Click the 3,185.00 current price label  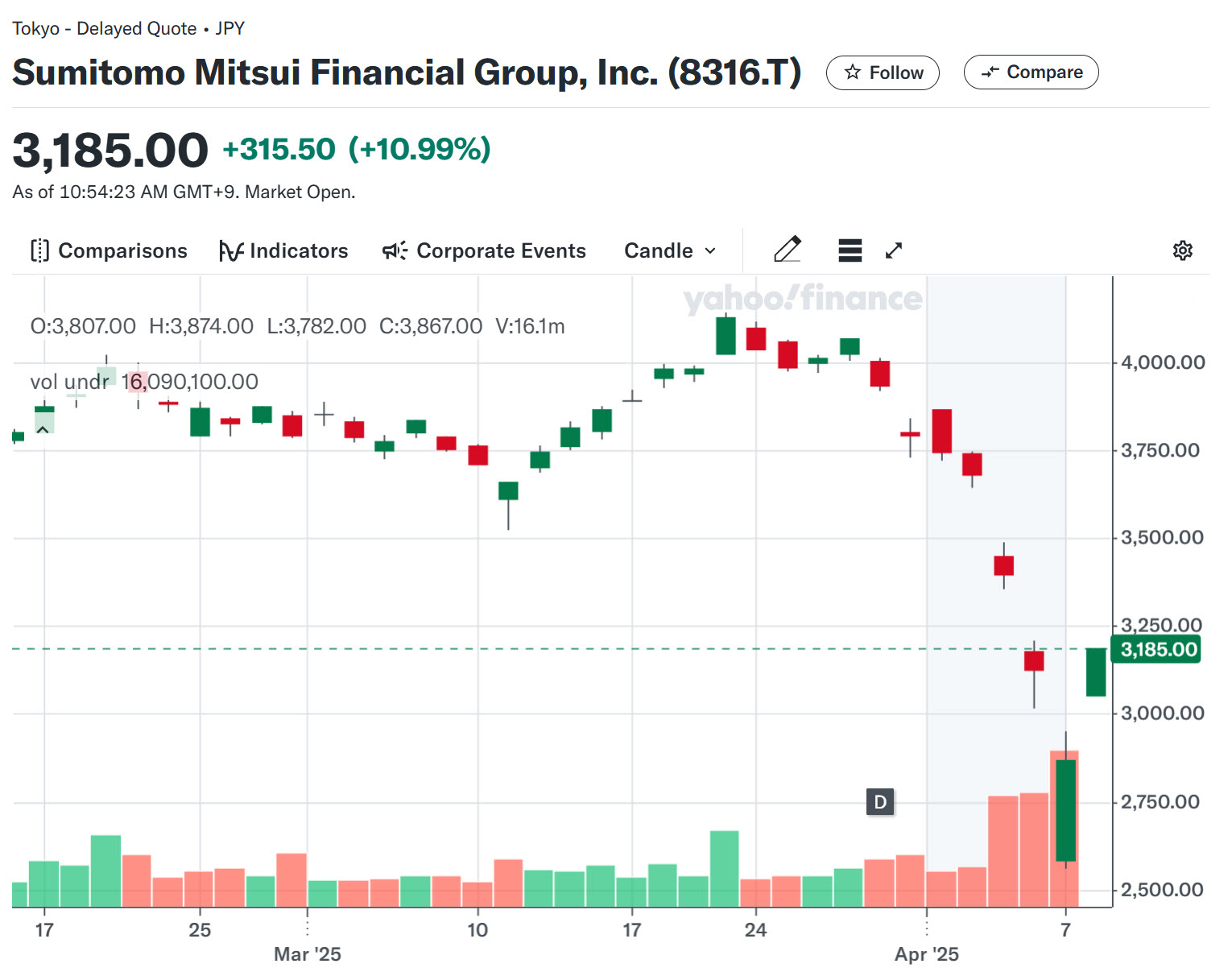(1156, 649)
